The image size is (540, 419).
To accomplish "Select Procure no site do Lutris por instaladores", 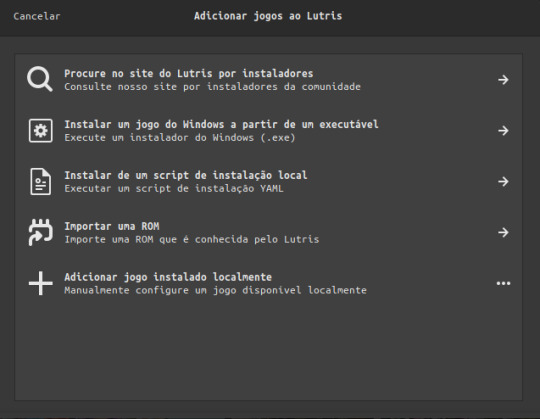I will [189, 73].
